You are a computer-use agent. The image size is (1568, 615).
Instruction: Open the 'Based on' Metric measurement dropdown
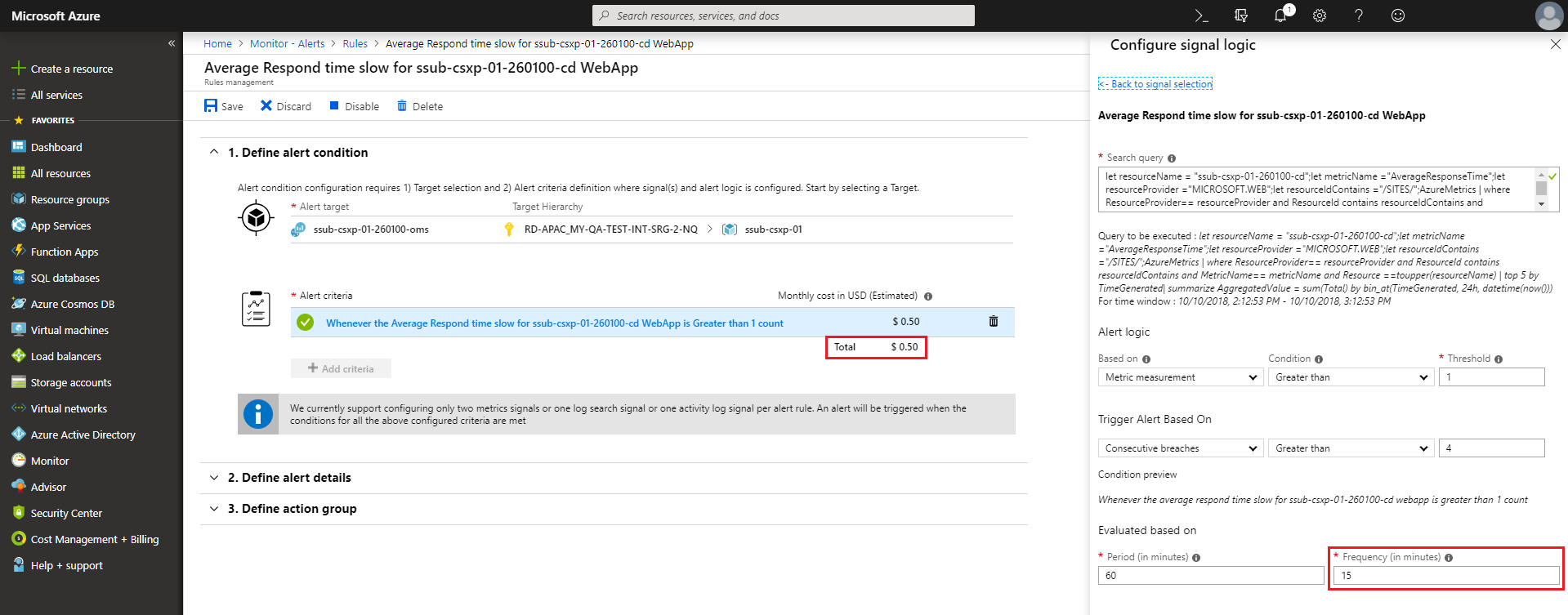pos(1180,377)
